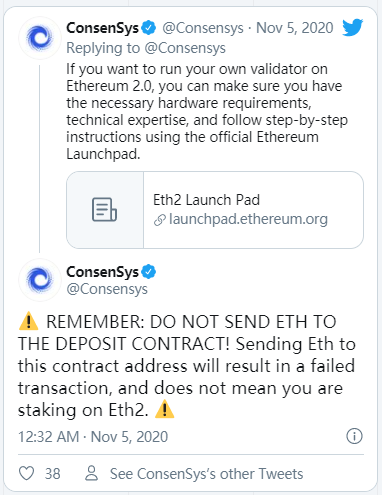382x495 pixels.
Task: Click the 38 likes count
Action: (53, 474)
